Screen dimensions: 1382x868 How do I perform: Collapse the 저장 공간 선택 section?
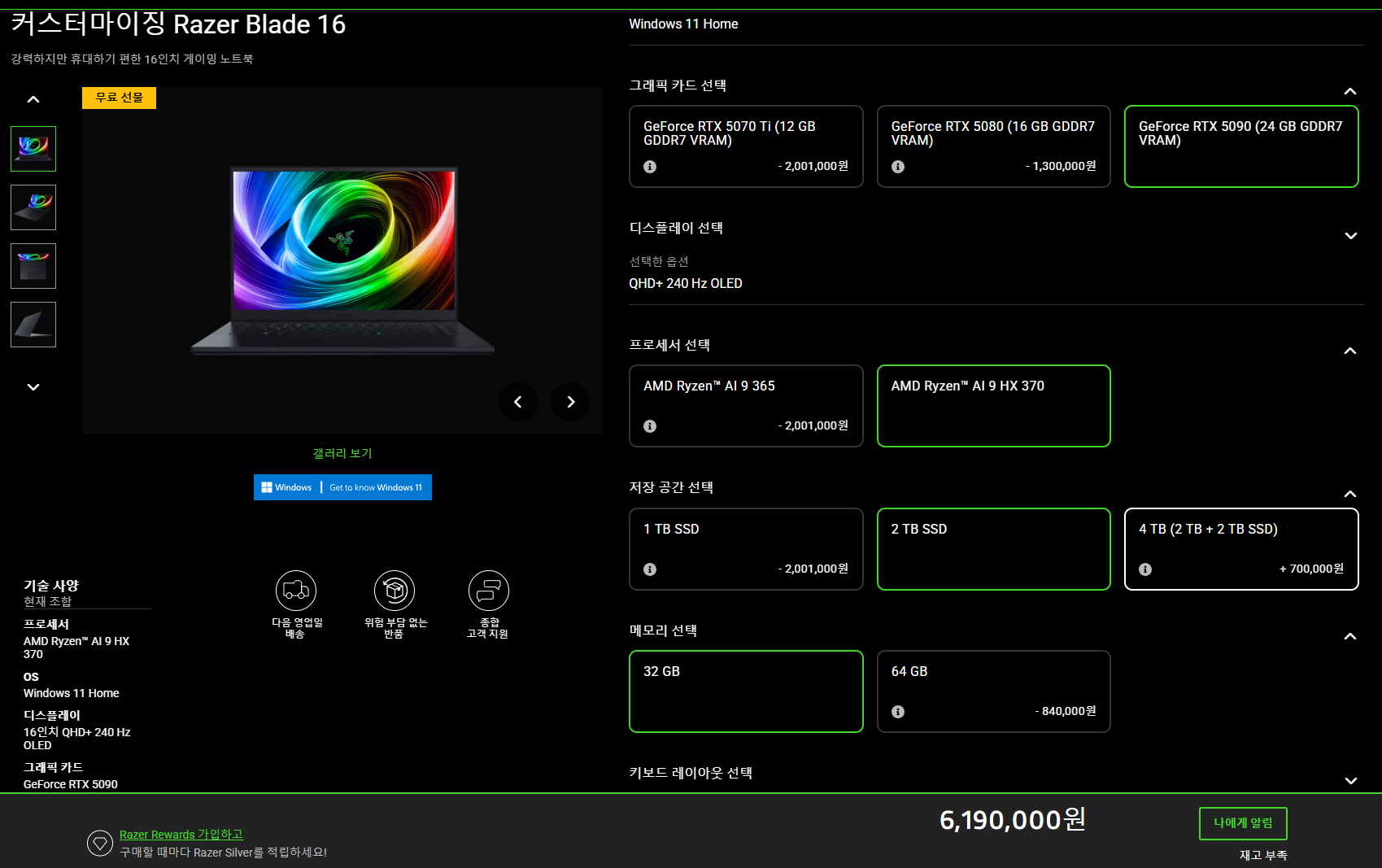tap(1350, 494)
